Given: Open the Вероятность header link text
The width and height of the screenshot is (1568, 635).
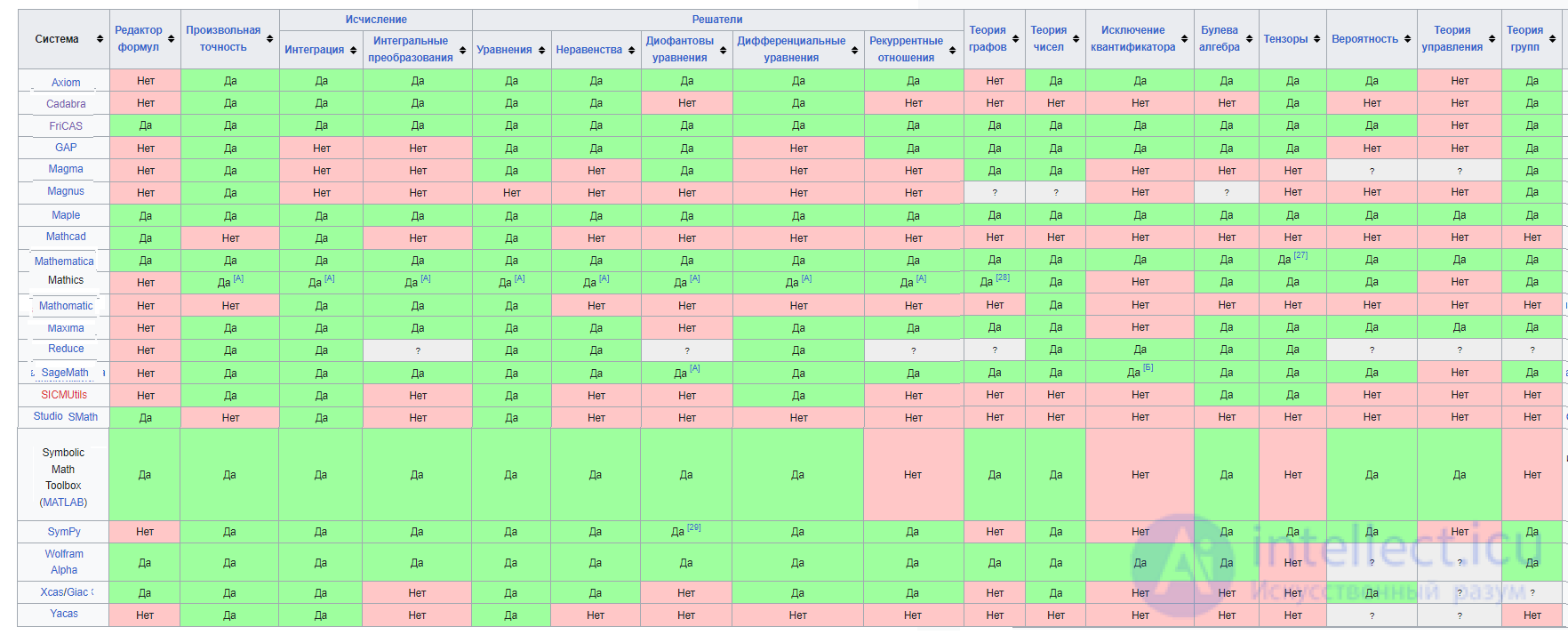Looking at the screenshot, I should coord(1364,39).
